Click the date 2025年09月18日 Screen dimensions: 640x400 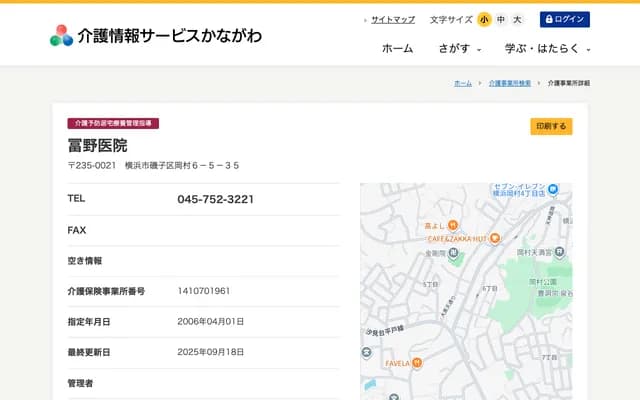click(211, 352)
